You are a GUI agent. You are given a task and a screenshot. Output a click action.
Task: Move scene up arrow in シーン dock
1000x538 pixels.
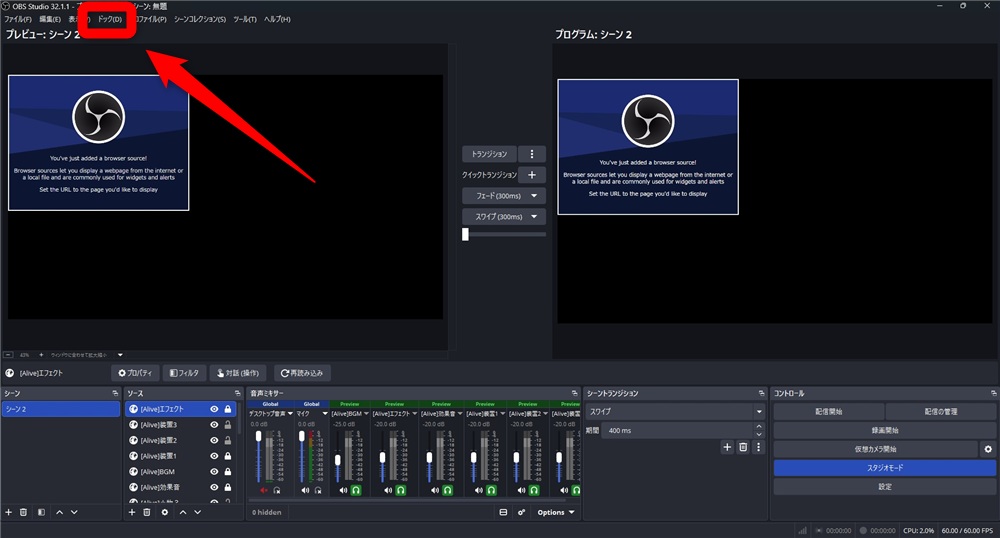(x=59, y=512)
